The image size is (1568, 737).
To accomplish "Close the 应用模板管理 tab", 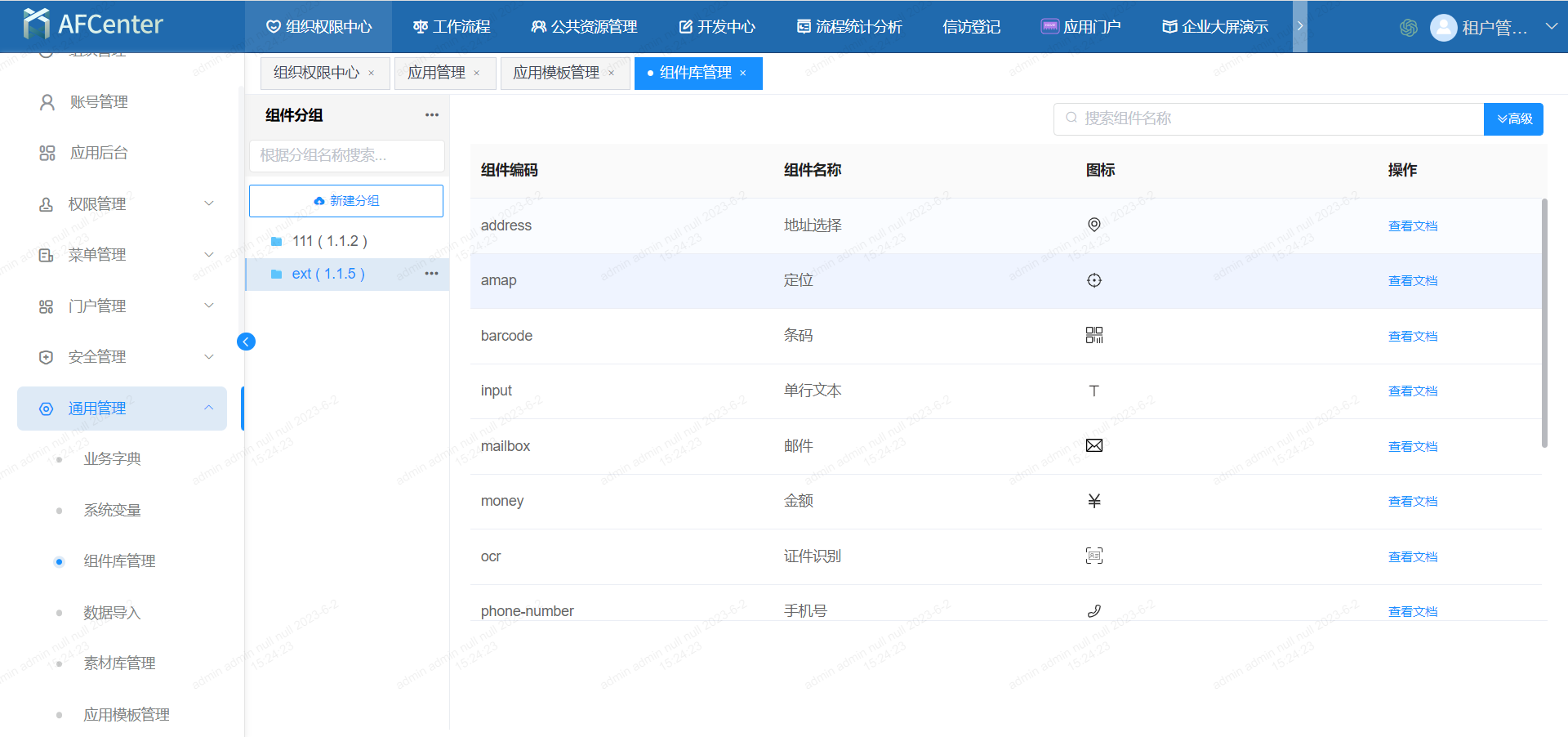I will point(611,74).
